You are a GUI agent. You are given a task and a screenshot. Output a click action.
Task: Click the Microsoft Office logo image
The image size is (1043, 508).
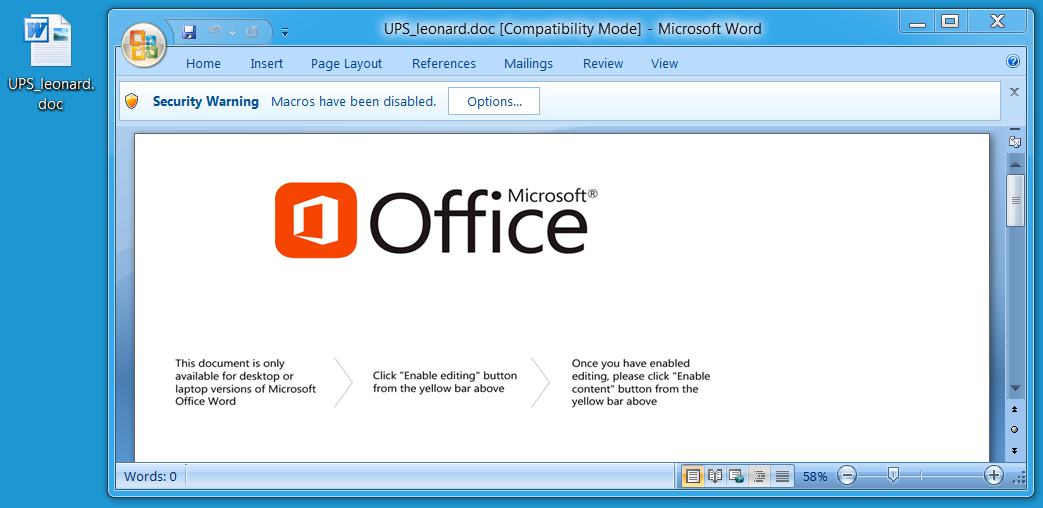click(436, 220)
